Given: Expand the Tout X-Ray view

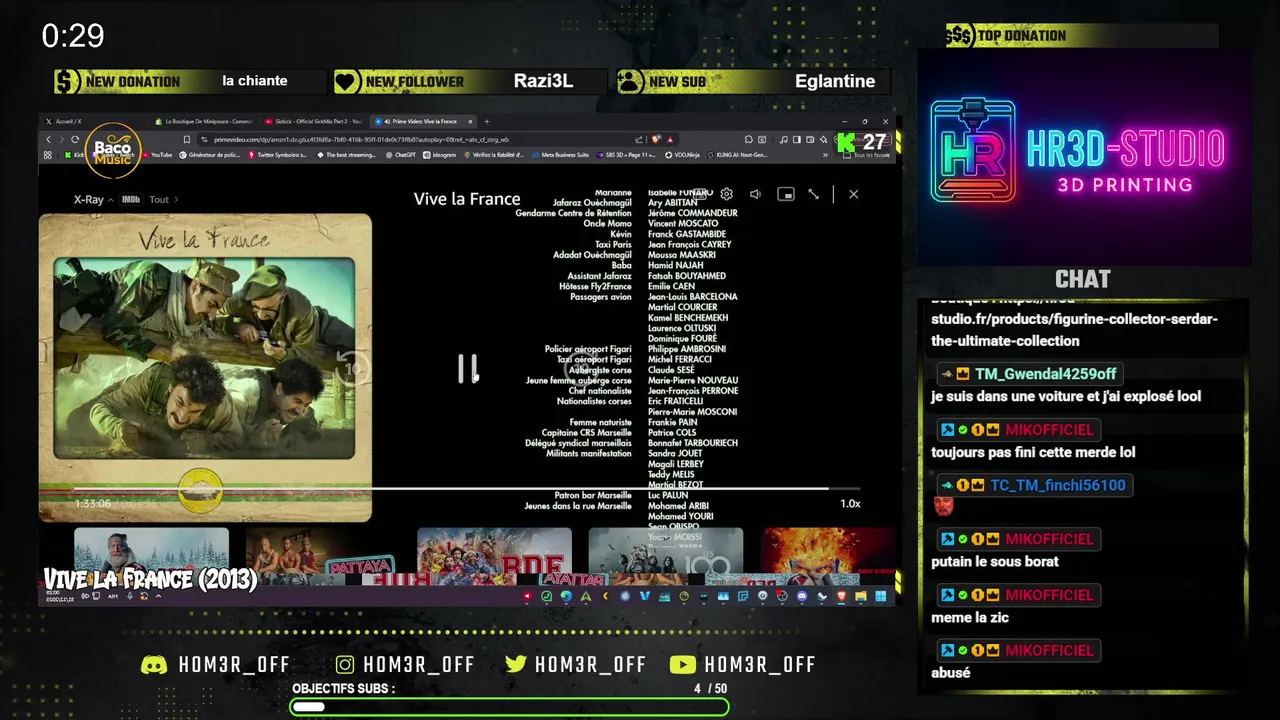Looking at the screenshot, I should click(x=163, y=199).
